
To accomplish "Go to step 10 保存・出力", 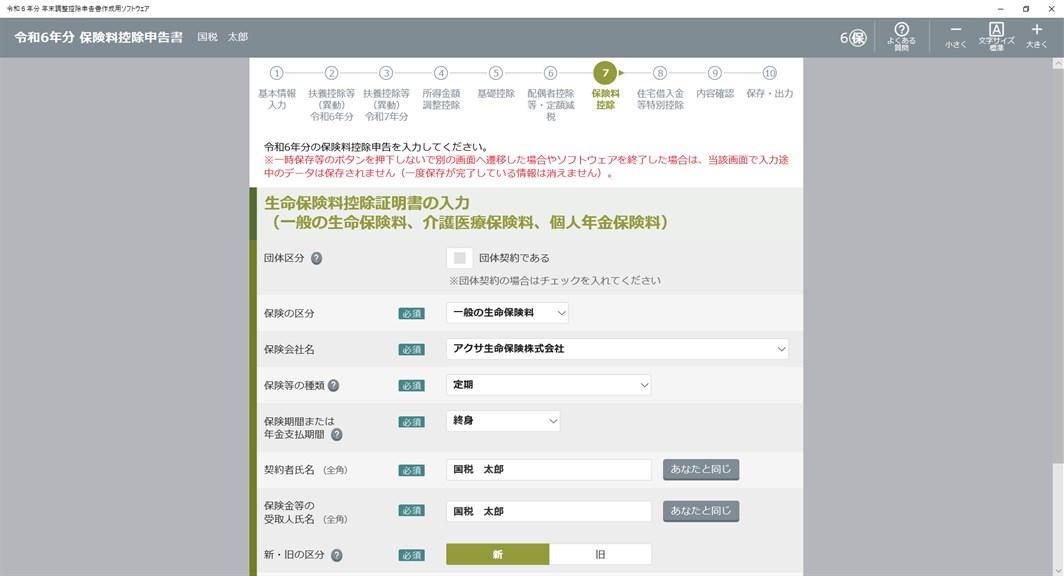I will (x=770, y=82).
